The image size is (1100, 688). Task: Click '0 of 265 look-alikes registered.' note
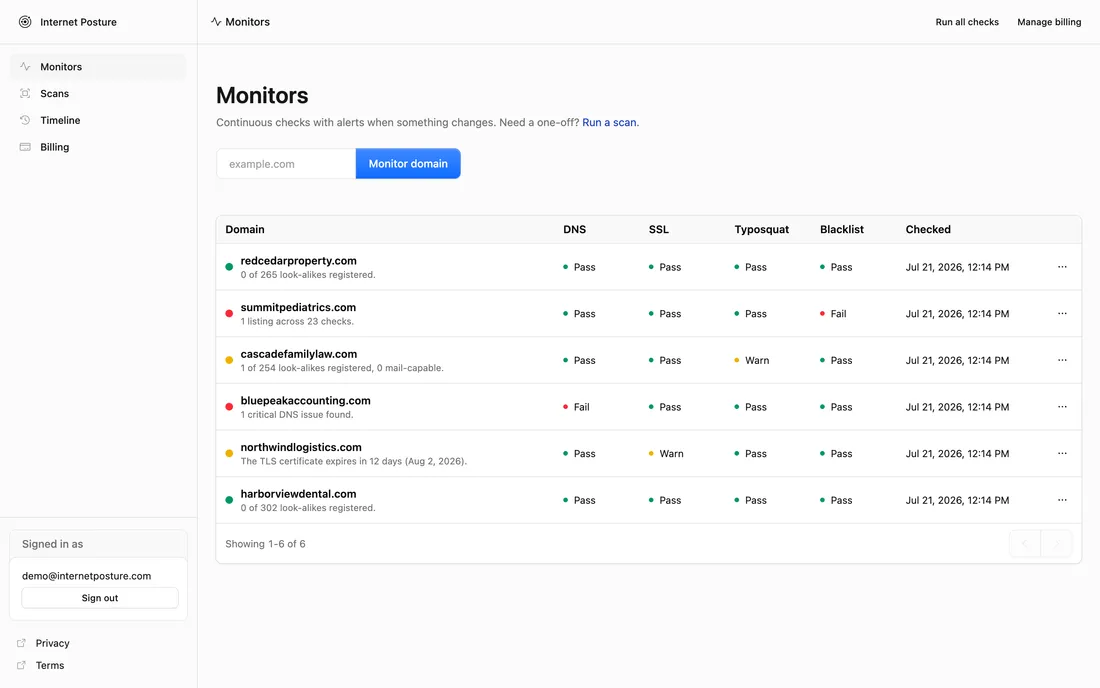308,275
